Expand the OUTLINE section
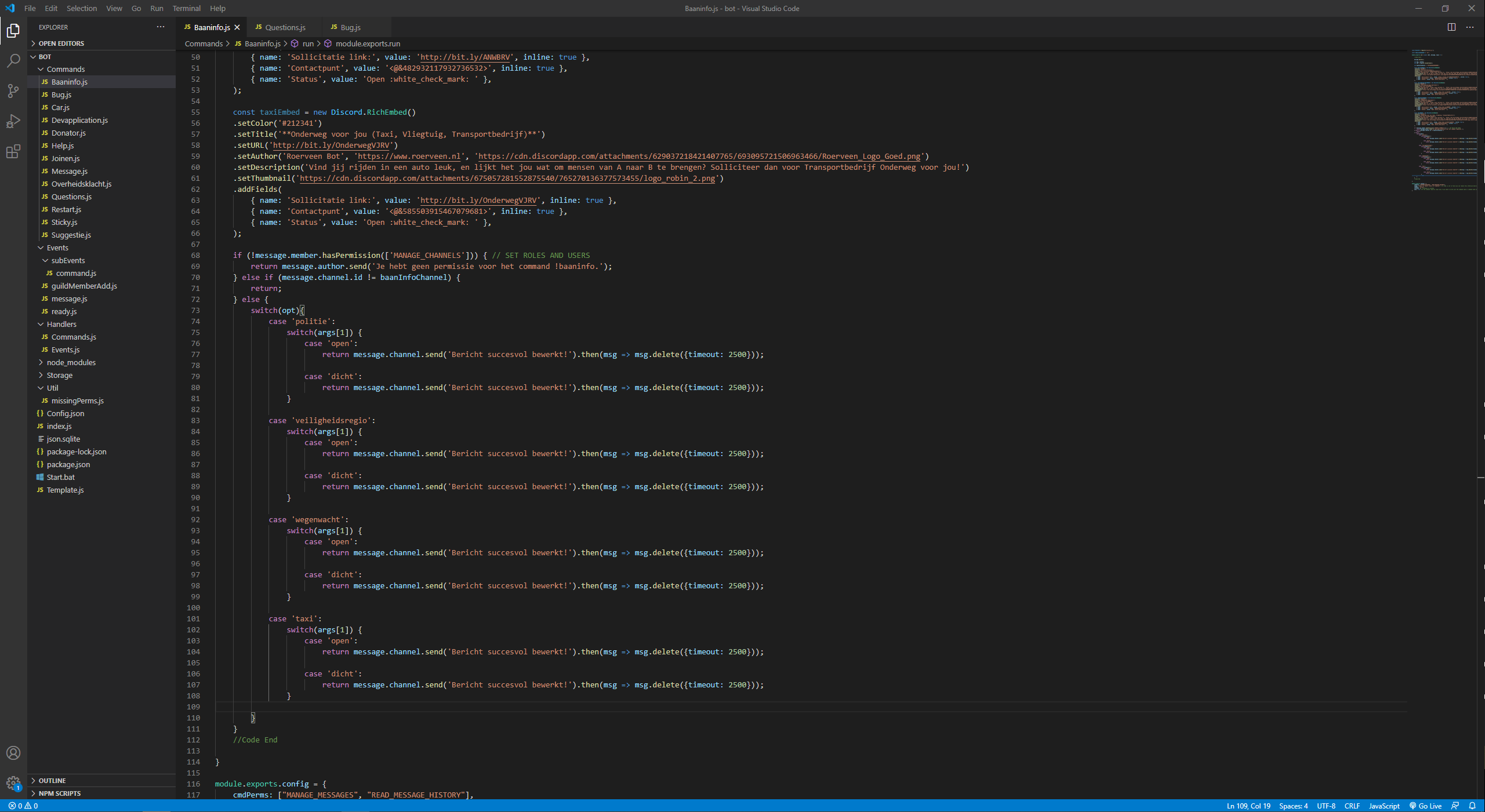 click(52, 781)
